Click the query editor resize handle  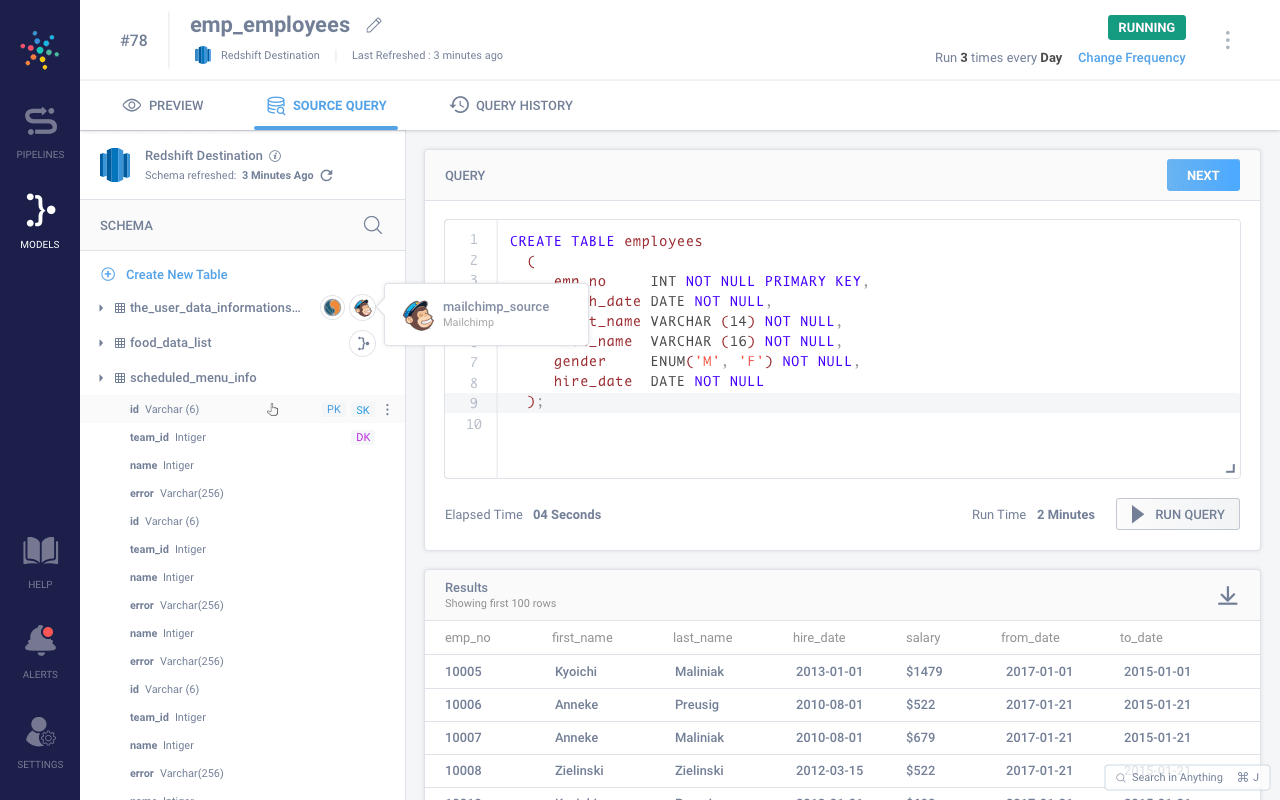1231,468
